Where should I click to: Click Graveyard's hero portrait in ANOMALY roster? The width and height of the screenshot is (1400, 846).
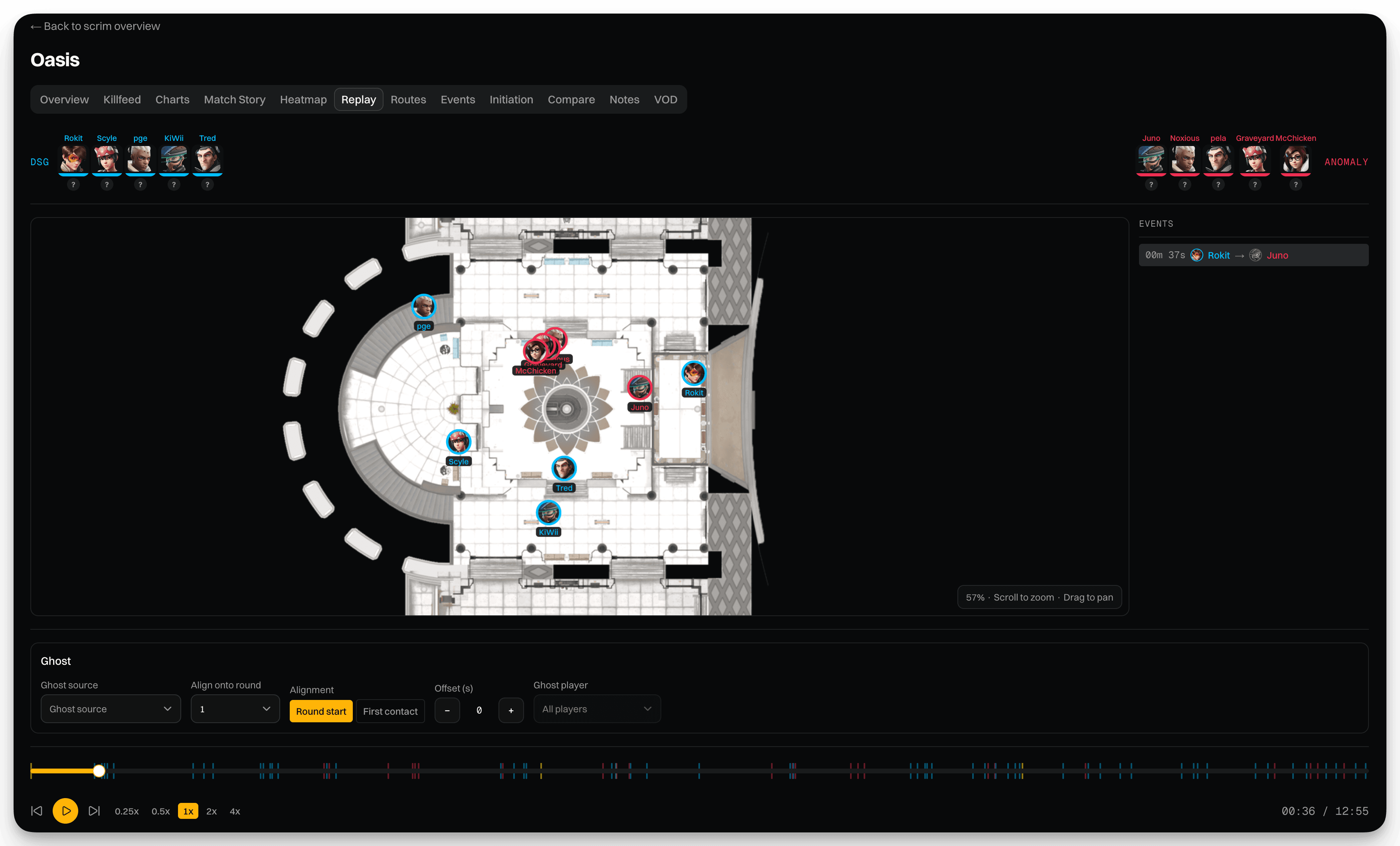pos(1255,159)
